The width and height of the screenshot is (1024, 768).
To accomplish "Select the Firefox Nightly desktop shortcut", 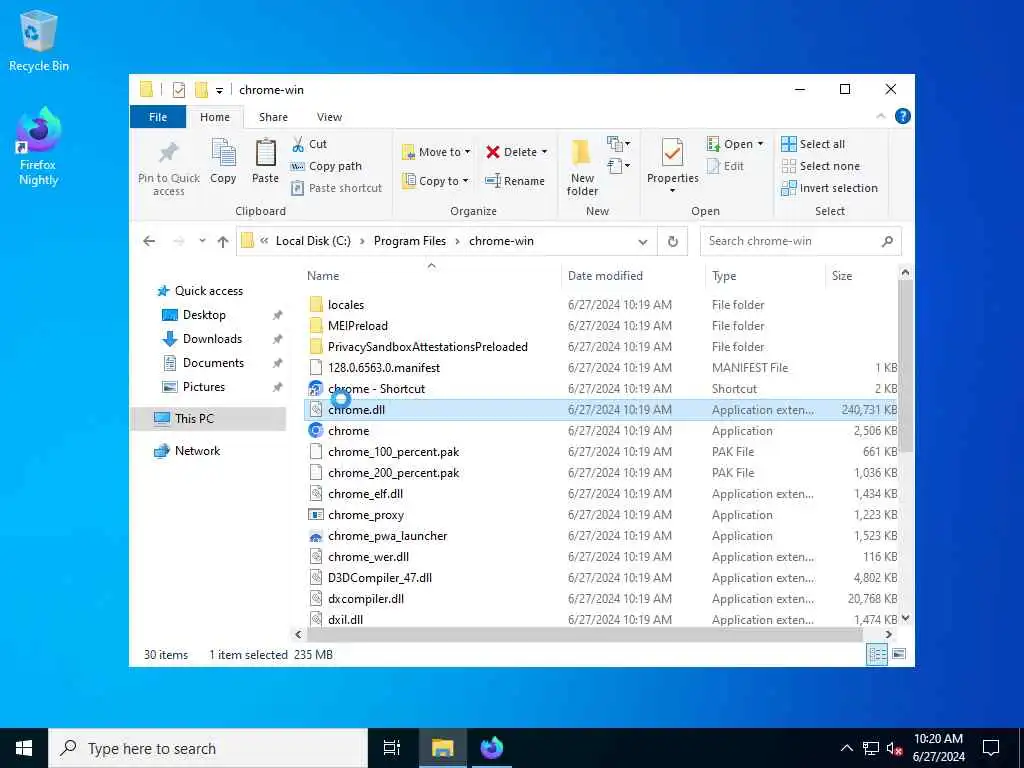I will (x=39, y=147).
